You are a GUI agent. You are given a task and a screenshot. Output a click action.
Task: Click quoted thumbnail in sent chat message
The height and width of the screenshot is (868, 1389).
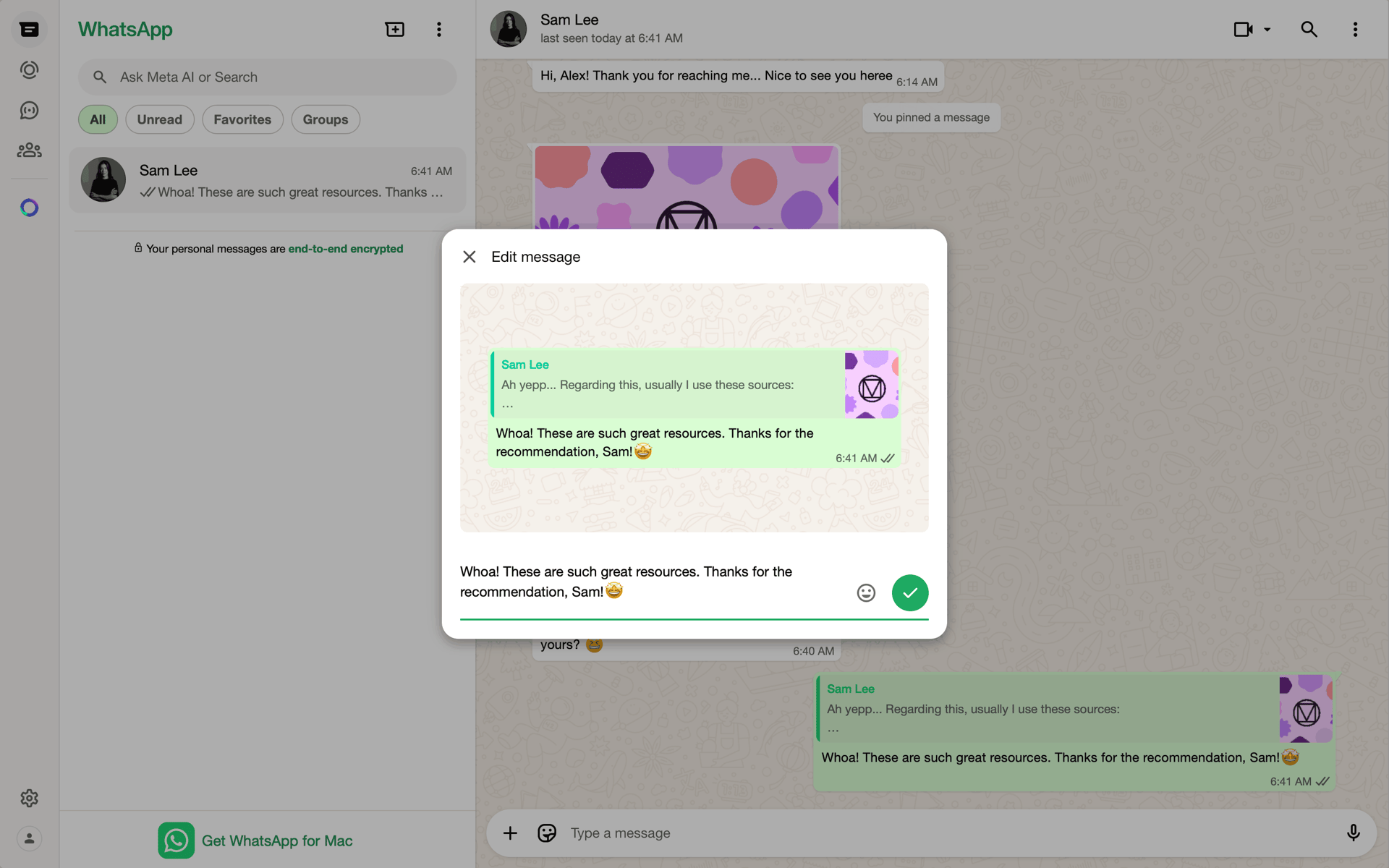pos(1306,709)
